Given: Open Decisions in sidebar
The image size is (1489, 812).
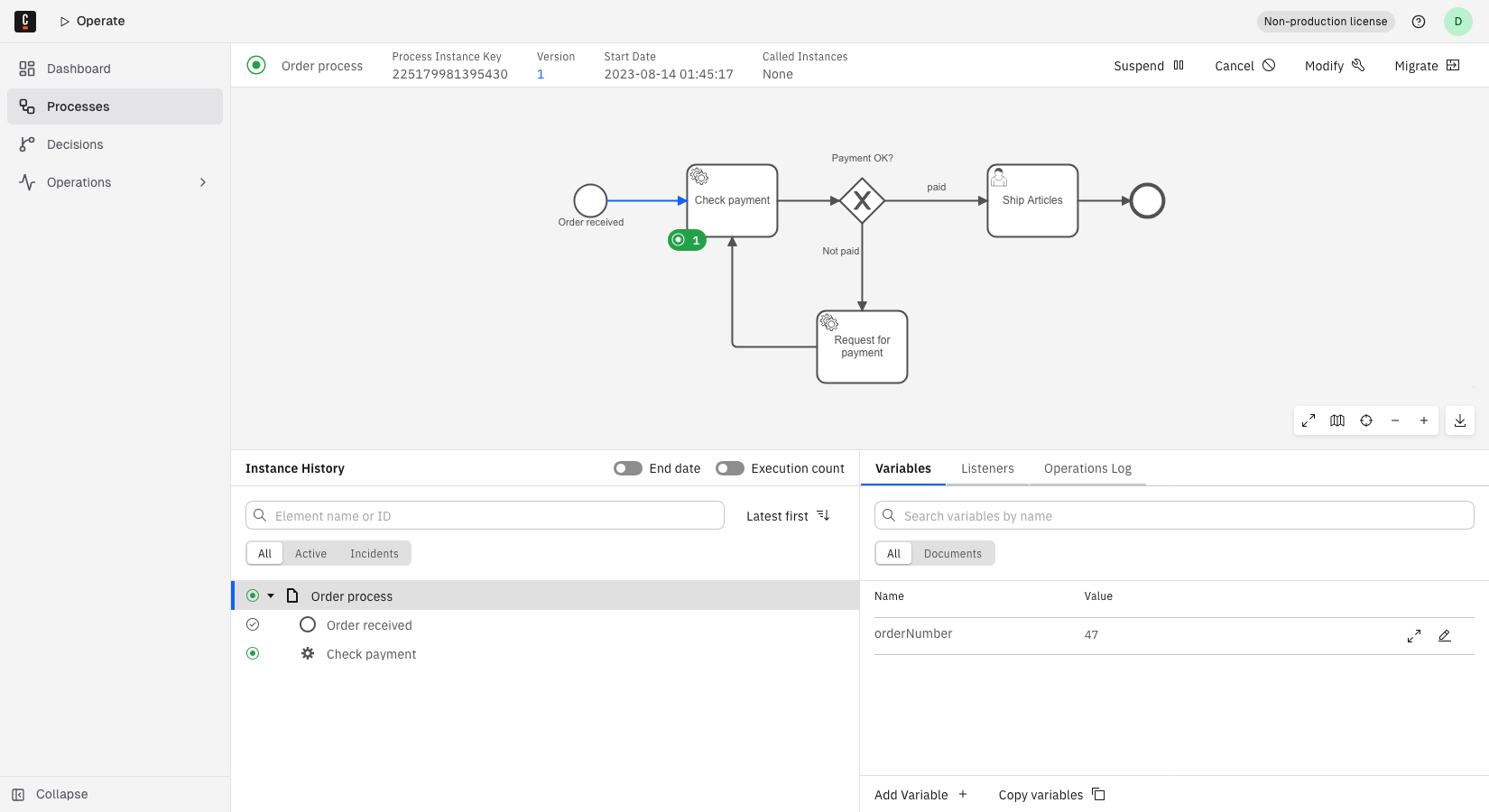Looking at the screenshot, I should pyautogui.click(x=115, y=144).
